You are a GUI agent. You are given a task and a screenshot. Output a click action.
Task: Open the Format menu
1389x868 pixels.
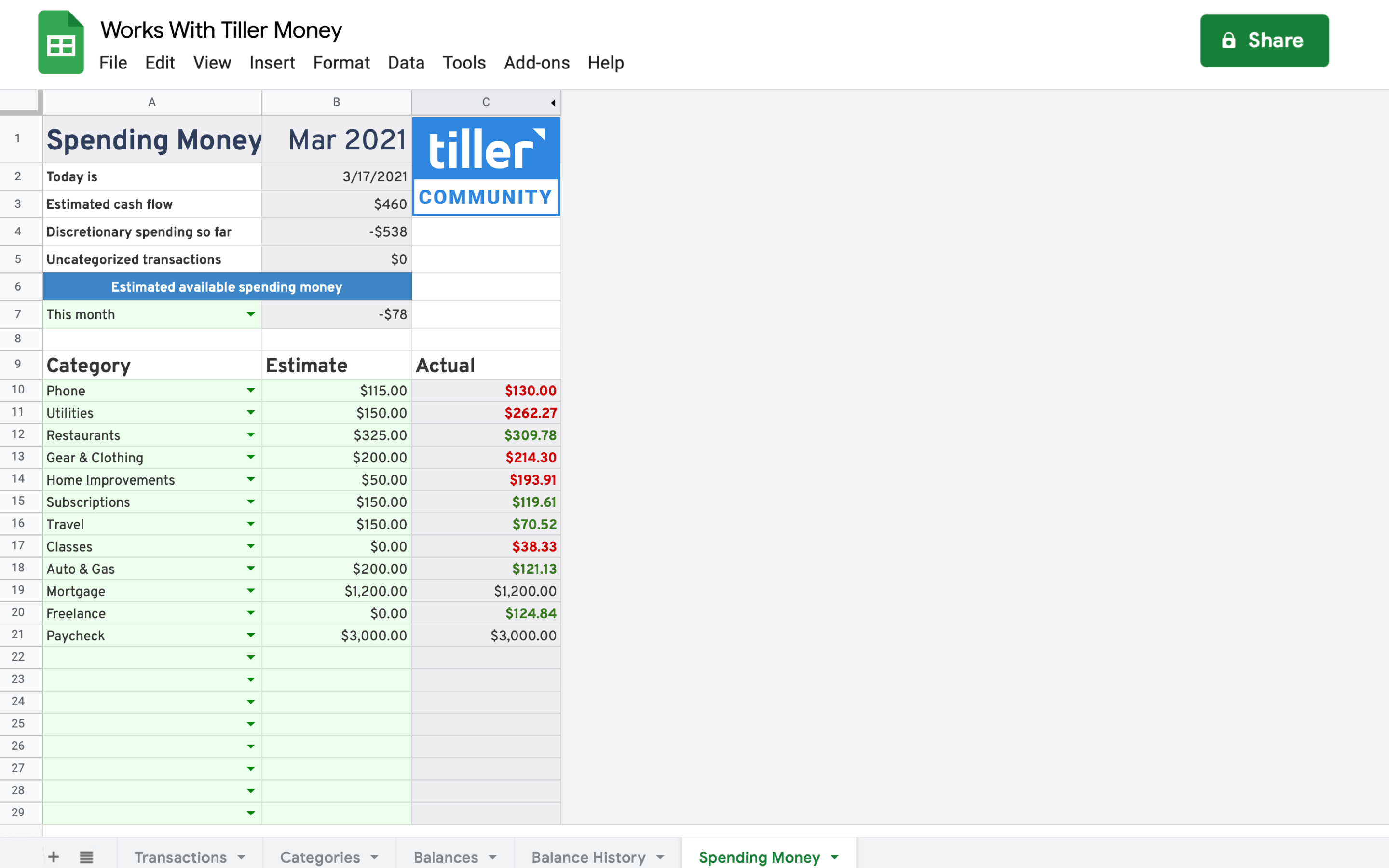[341, 63]
